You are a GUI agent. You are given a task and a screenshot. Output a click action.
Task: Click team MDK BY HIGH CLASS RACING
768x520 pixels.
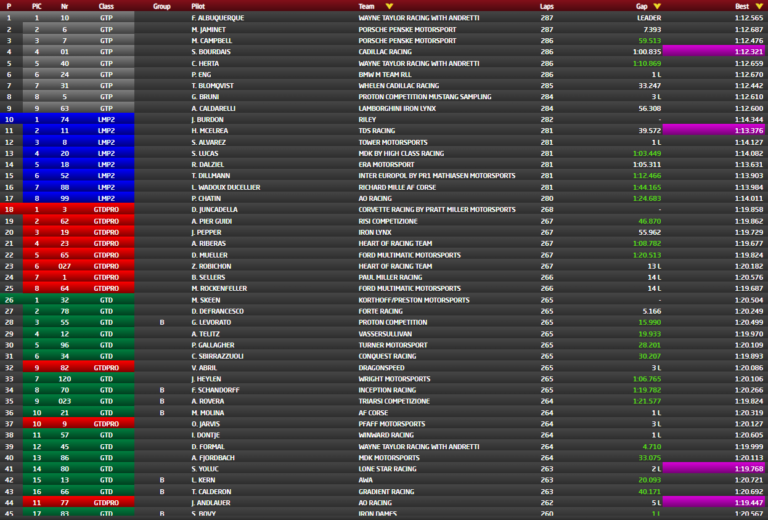click(x=401, y=153)
